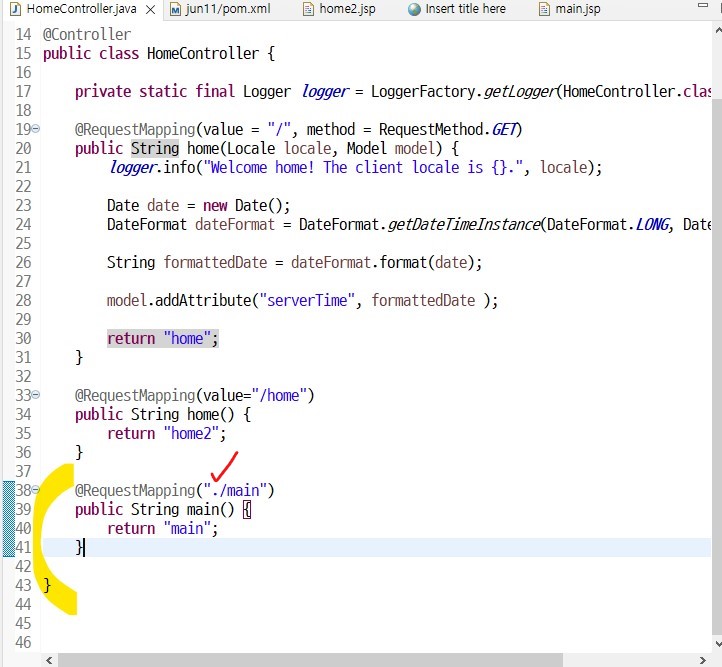Viewport: 722px width, 667px height.
Task: Close the HomeController.java editor tab
Action: 150,10
